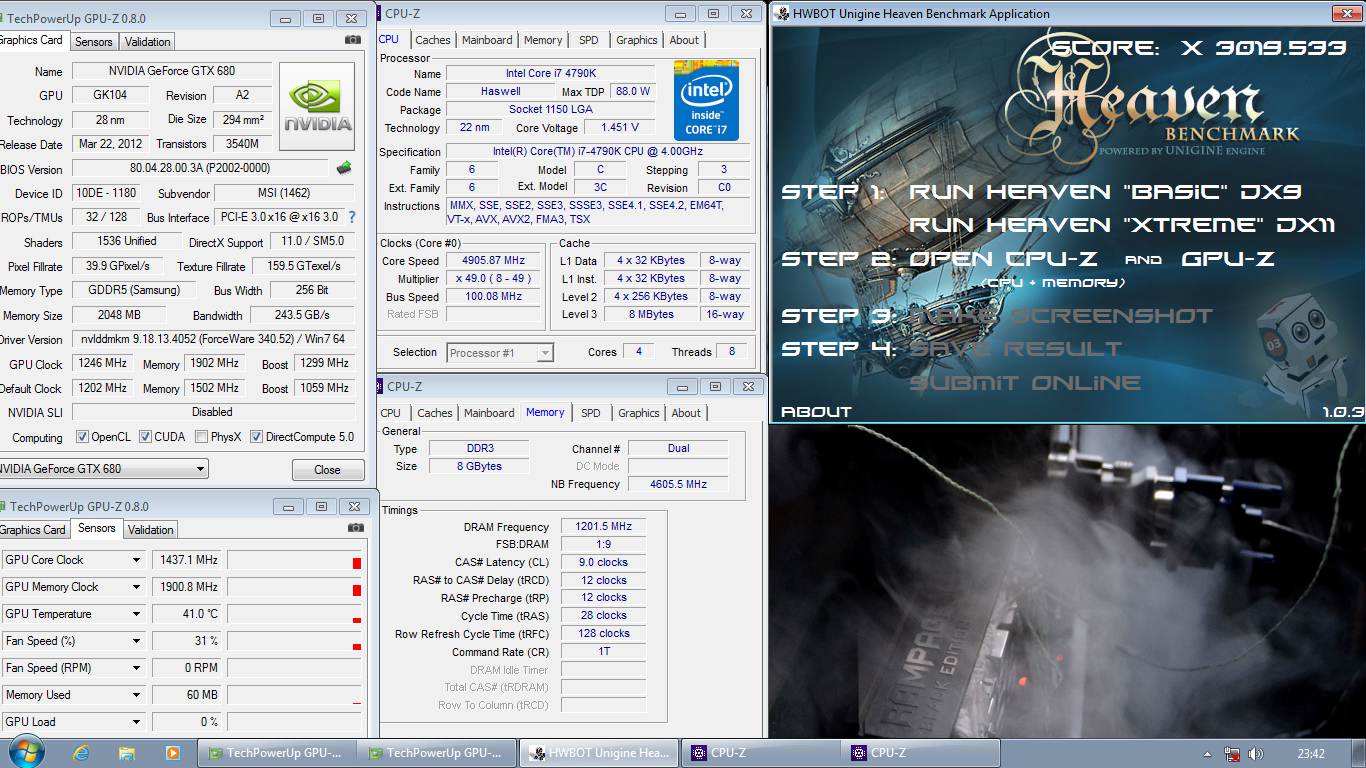Open the Memory Used sensor dropdown
Image resolution: width=1366 pixels, height=768 pixels.
[137, 695]
